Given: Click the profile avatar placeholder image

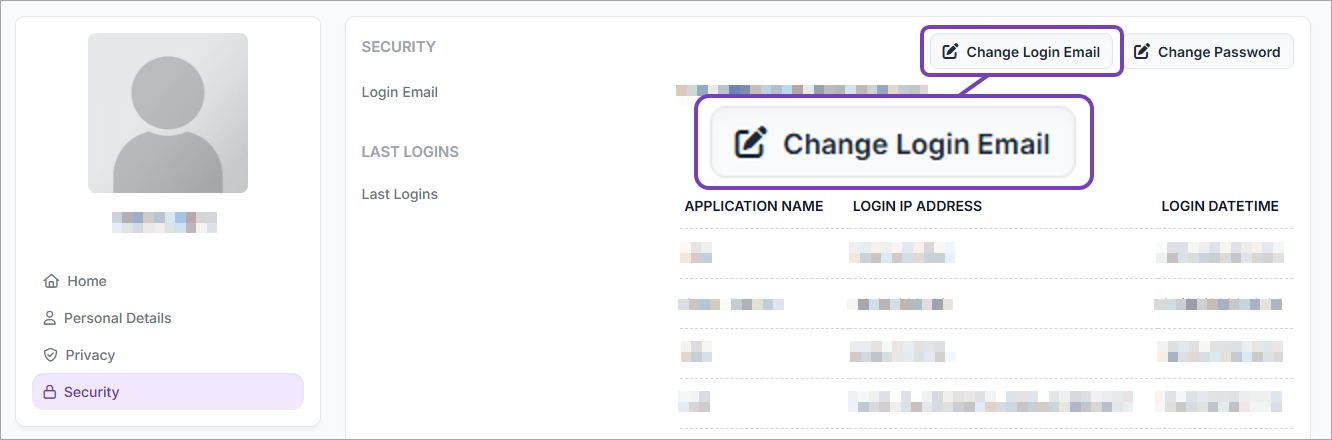Looking at the screenshot, I should (168, 113).
